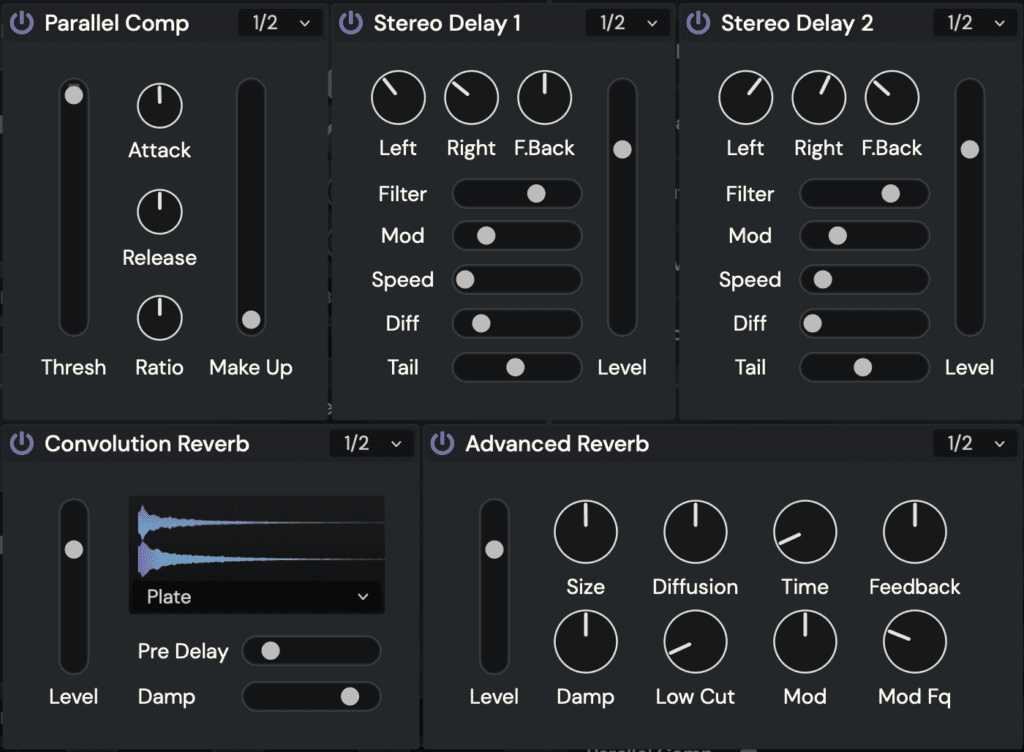The height and width of the screenshot is (752, 1024).
Task: Click the Stereo Delay 2 F.Back knob
Action: click(892, 97)
